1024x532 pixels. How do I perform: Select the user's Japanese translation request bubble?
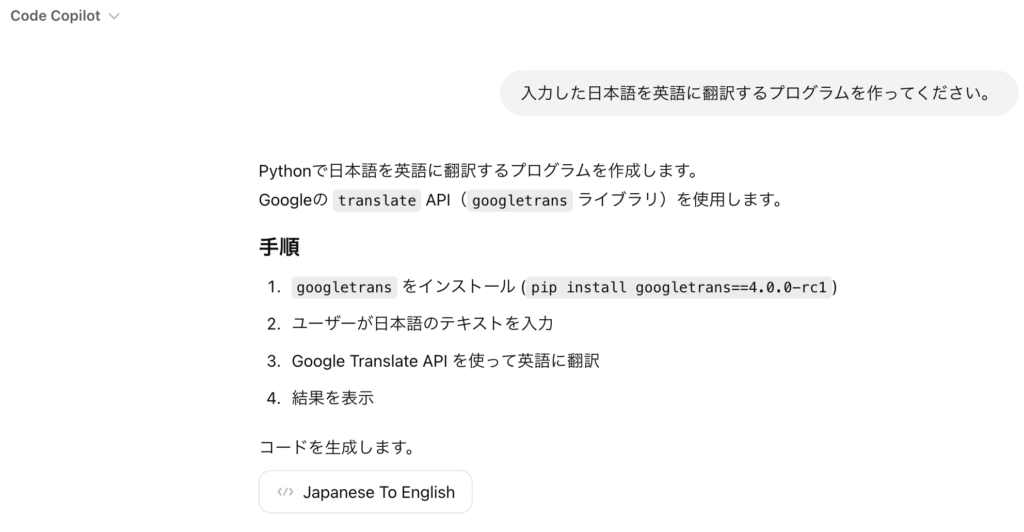point(758,93)
